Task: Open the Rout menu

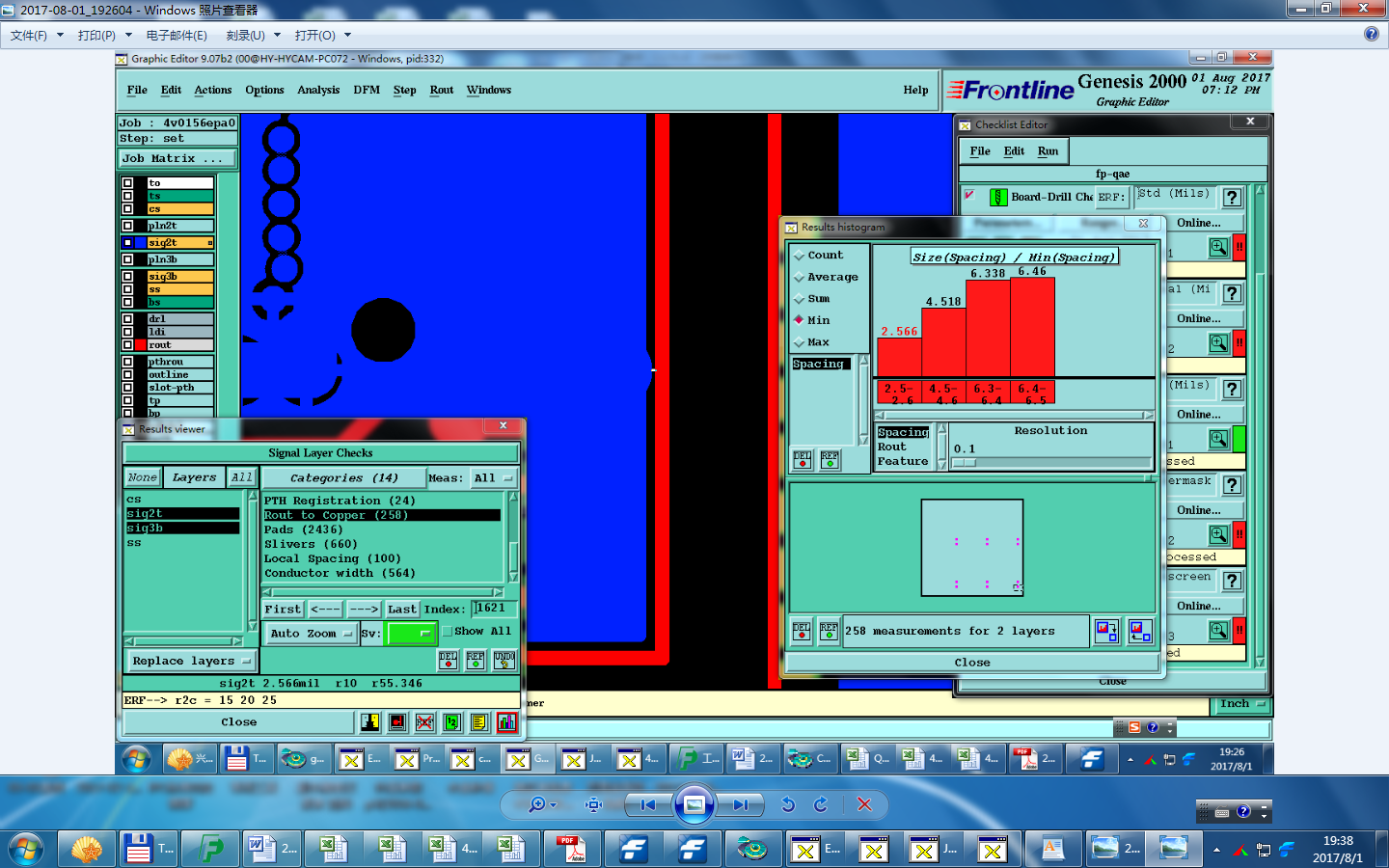Action: coord(442,90)
